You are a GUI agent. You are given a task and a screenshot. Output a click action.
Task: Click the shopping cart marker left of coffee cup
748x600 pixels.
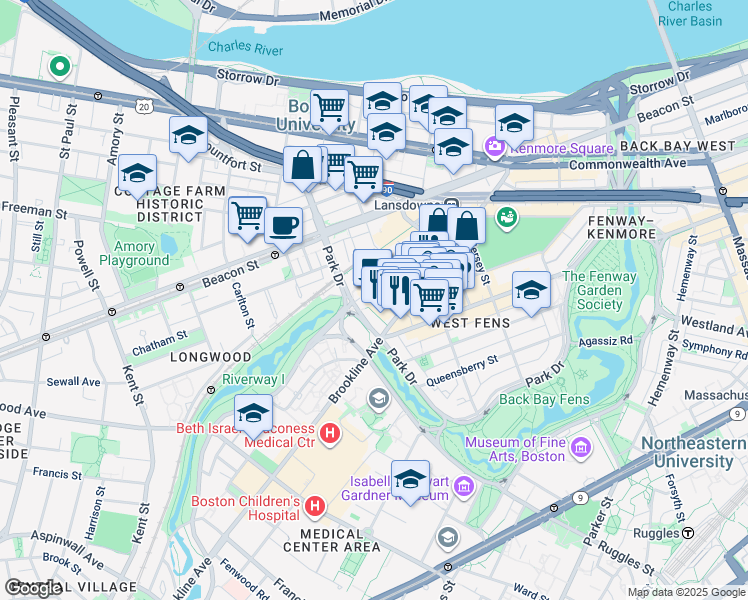(247, 217)
